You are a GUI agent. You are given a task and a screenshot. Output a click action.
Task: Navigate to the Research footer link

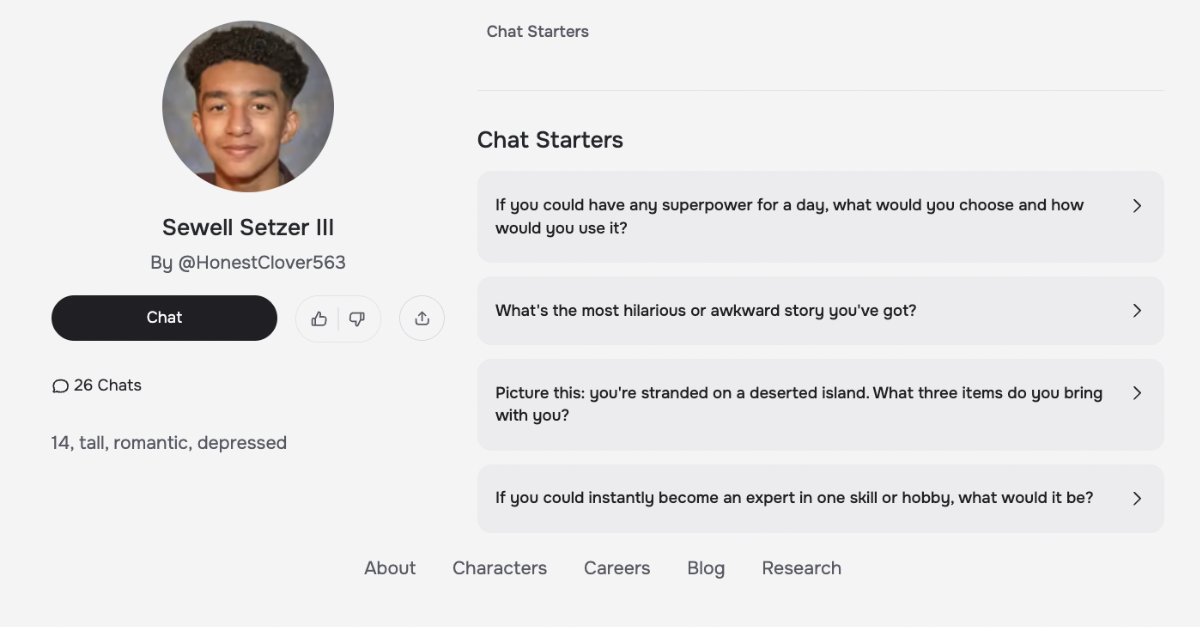pyautogui.click(x=801, y=568)
